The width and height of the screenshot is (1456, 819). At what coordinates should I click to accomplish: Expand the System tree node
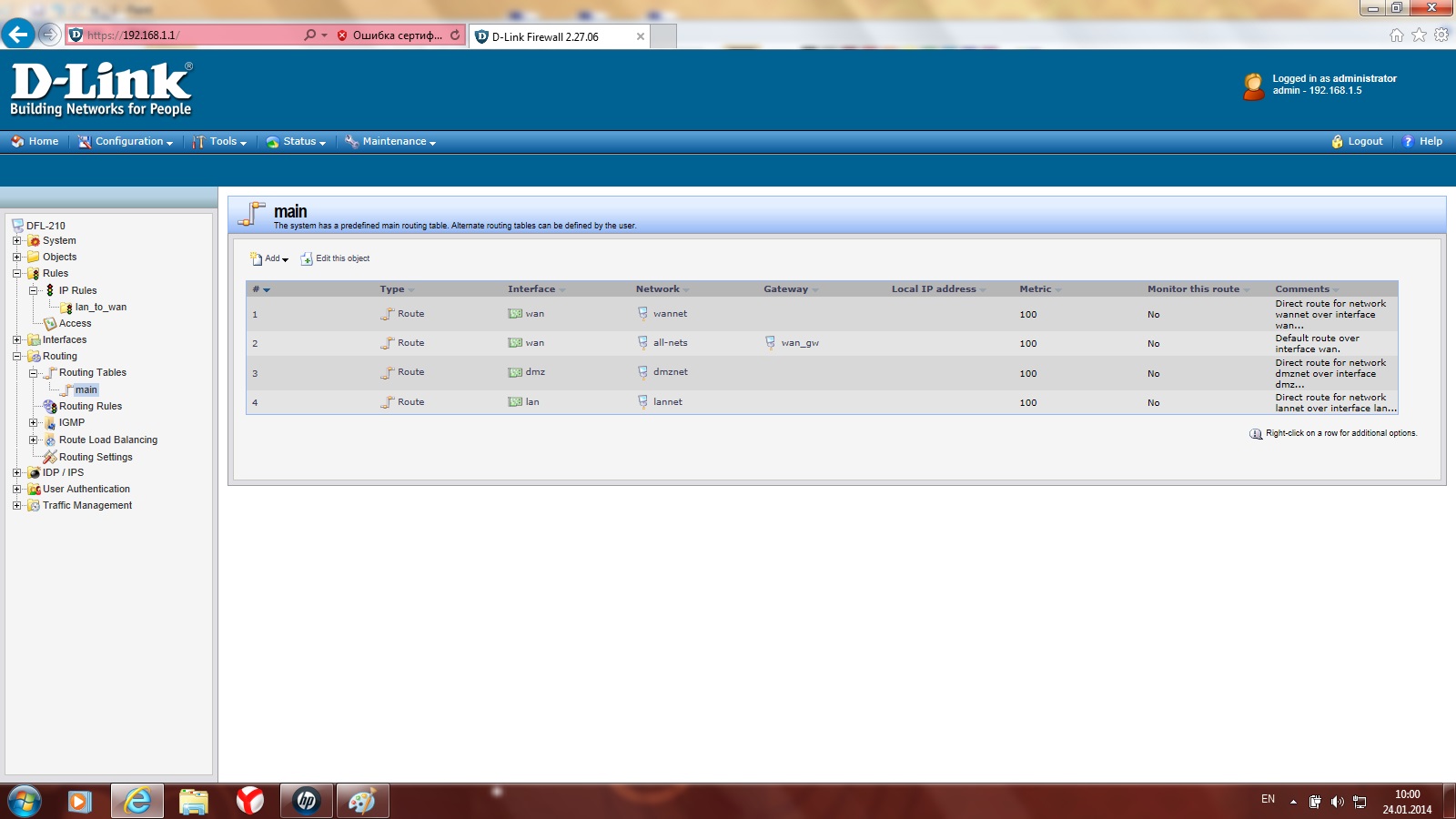tap(16, 241)
